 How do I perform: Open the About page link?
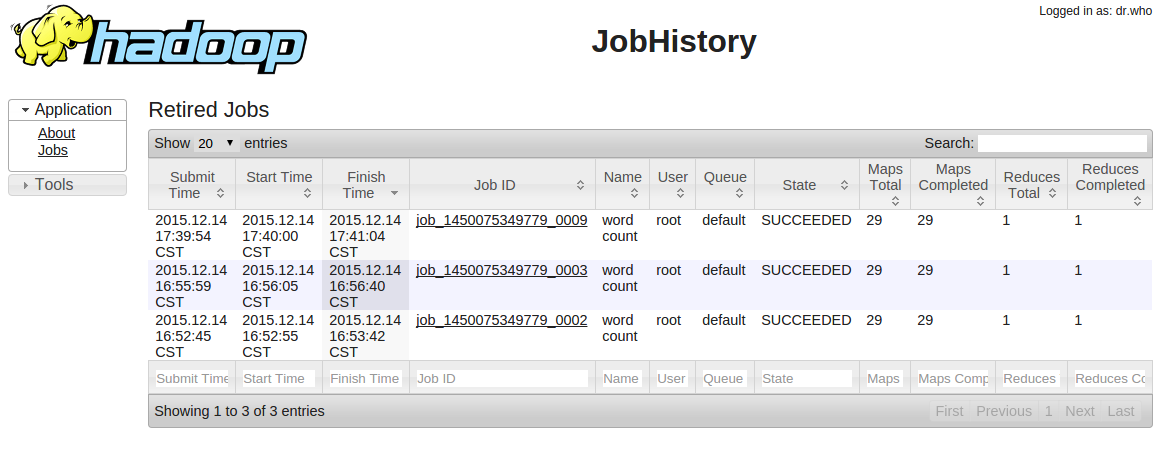point(56,133)
